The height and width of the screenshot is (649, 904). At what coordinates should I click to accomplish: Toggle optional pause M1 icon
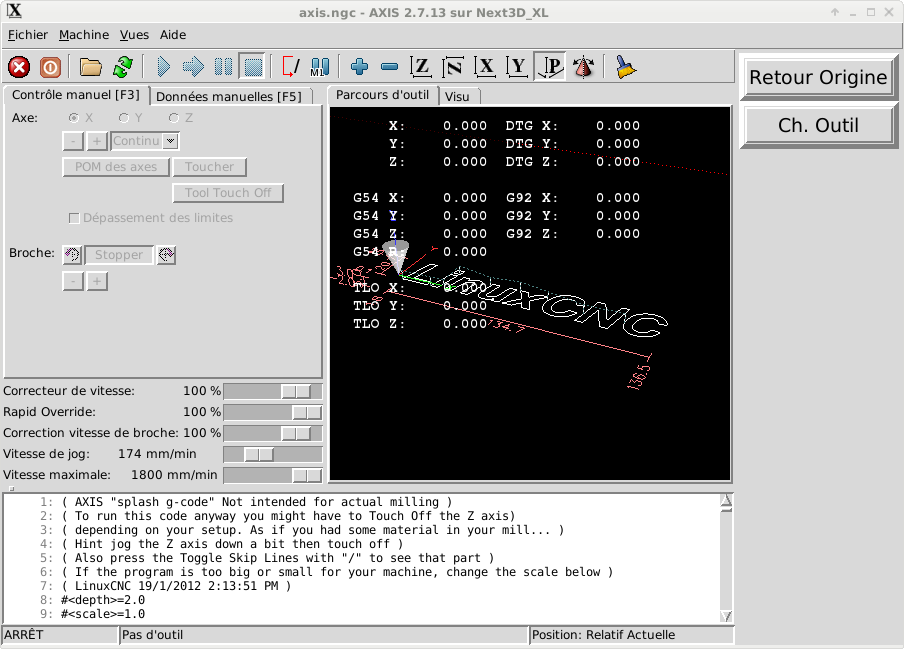[320, 67]
